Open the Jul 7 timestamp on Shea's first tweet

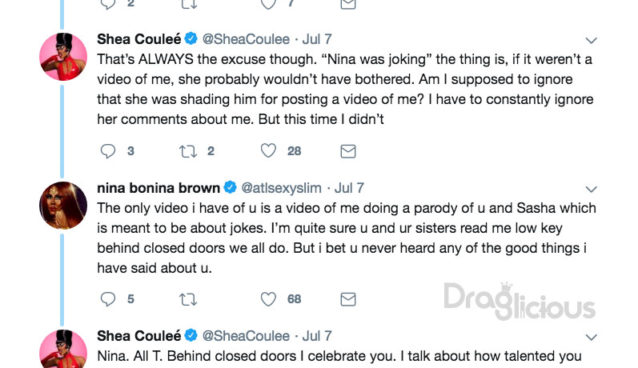coord(317,39)
